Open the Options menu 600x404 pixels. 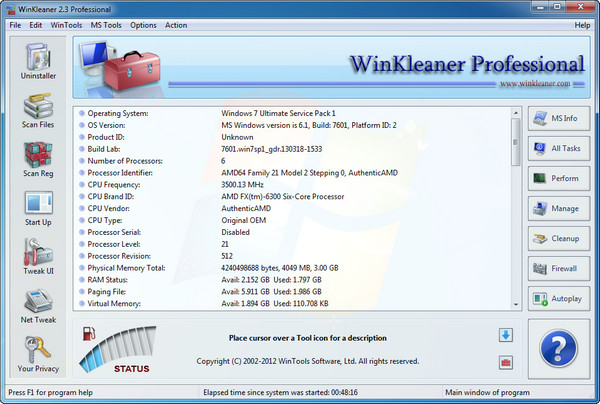tap(143, 25)
